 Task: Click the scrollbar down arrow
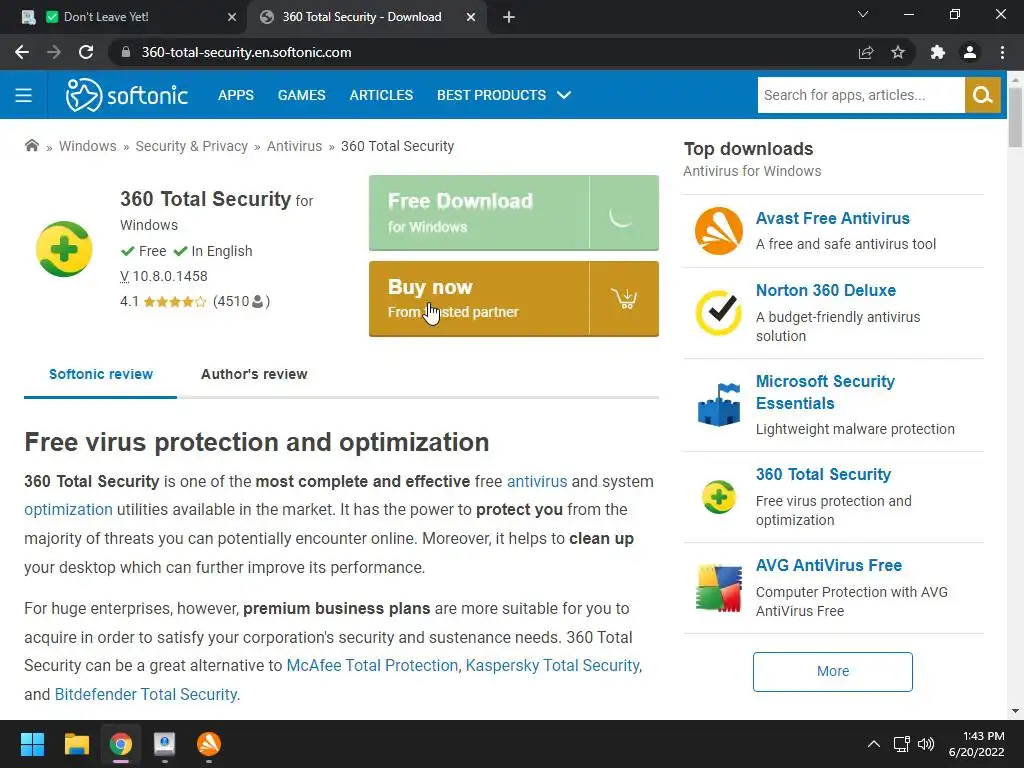1015,711
